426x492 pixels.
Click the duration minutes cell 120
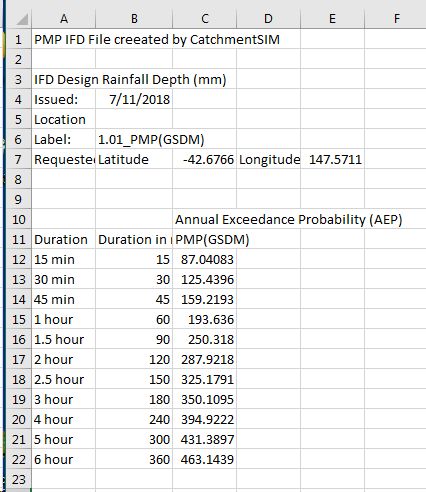pos(134,359)
